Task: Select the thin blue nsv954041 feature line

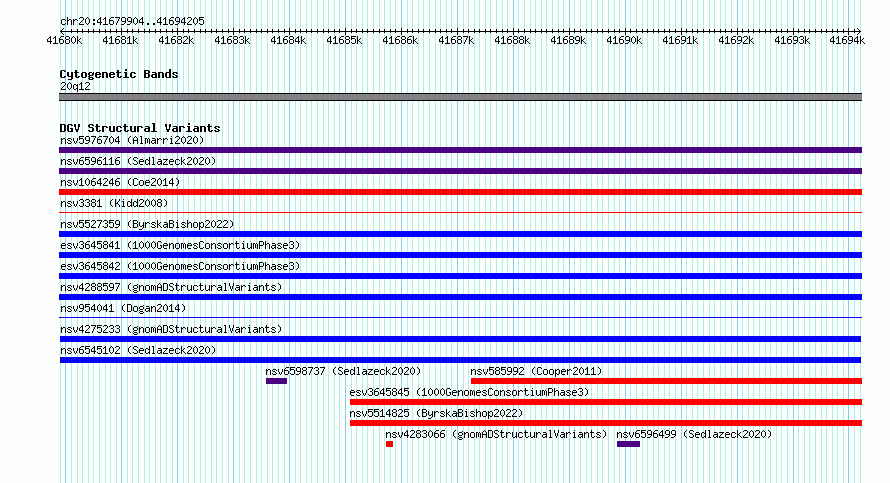Action: (460, 317)
